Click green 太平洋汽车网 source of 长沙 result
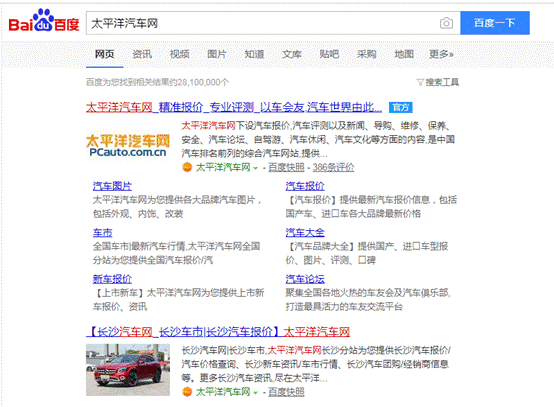This screenshot has width=554, height=407. click(223, 392)
